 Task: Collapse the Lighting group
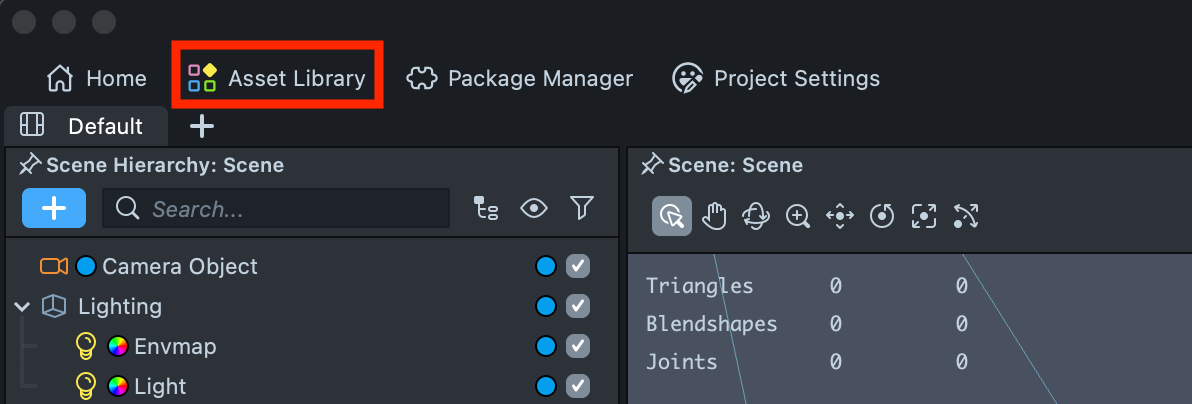[23, 306]
